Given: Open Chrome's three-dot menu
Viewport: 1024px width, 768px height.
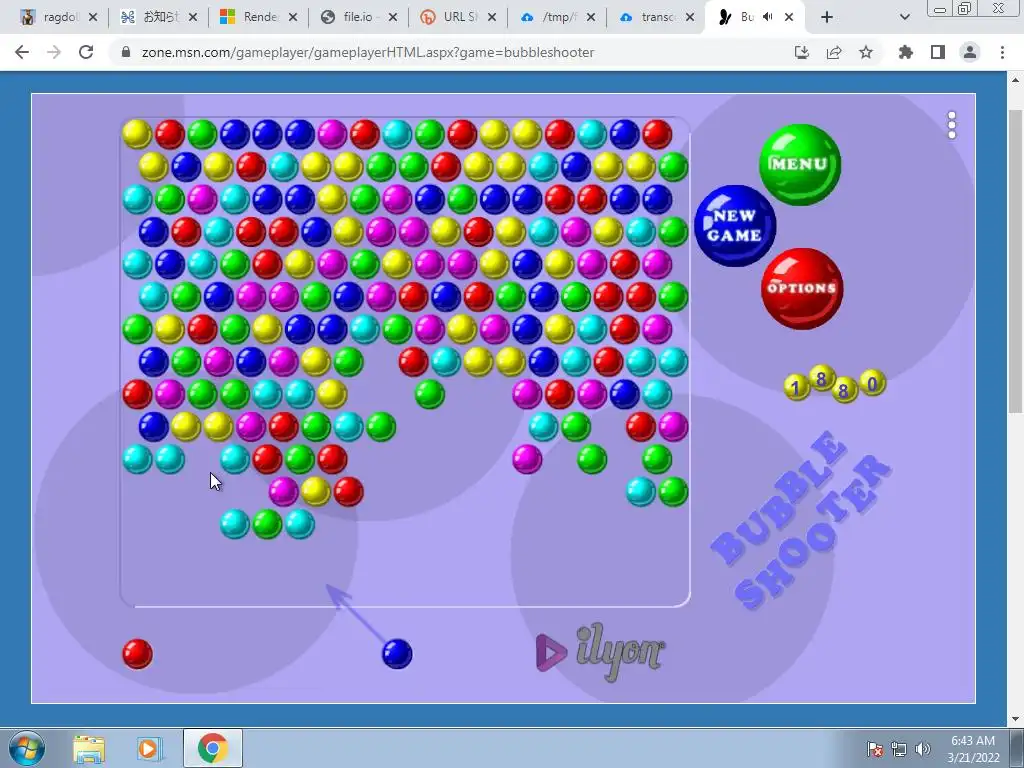Looking at the screenshot, I should click(1002, 52).
